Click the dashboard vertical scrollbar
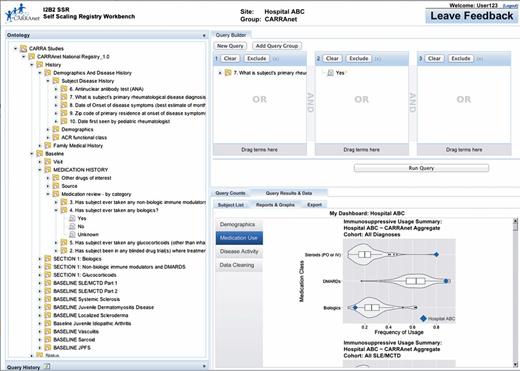 pos(515,293)
